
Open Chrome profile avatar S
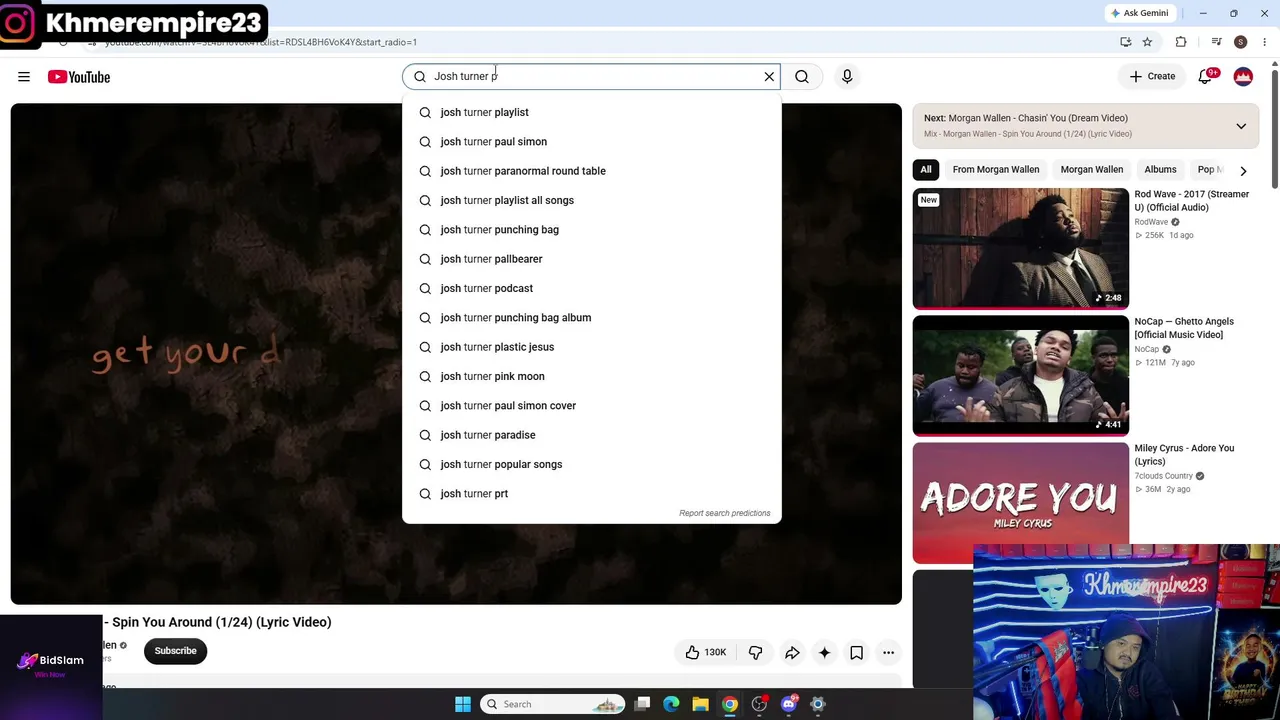[x=1240, y=42]
